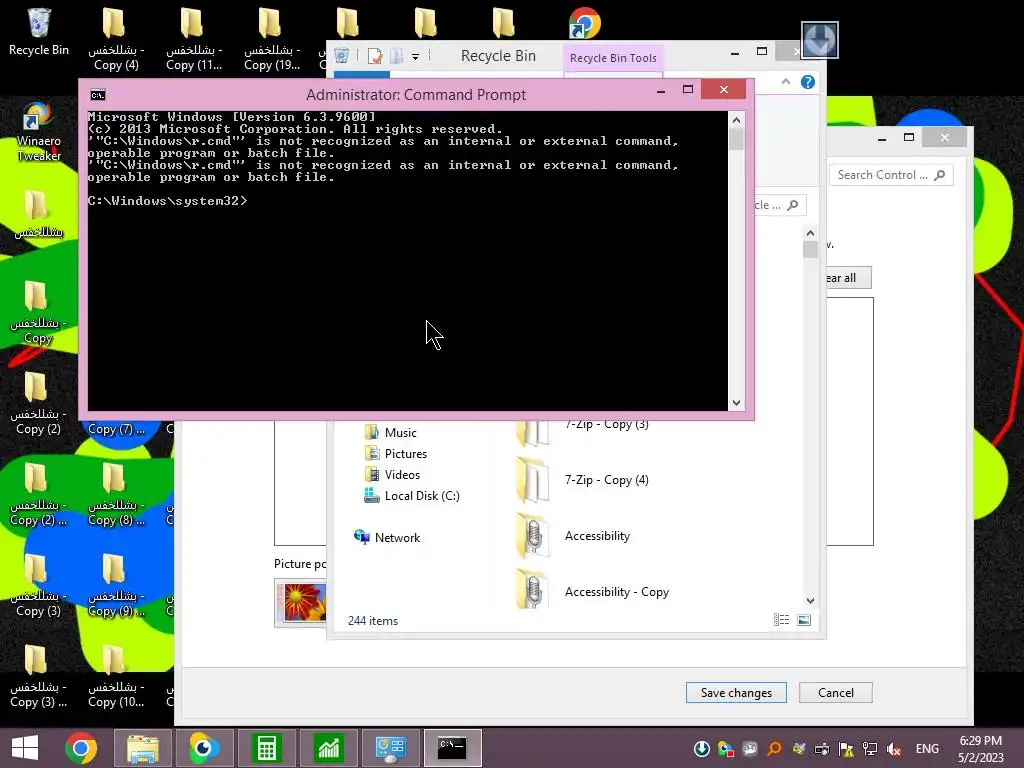Image resolution: width=1024 pixels, height=768 pixels.
Task: Click Cancel in the Control Panel window
Action: [x=835, y=692]
